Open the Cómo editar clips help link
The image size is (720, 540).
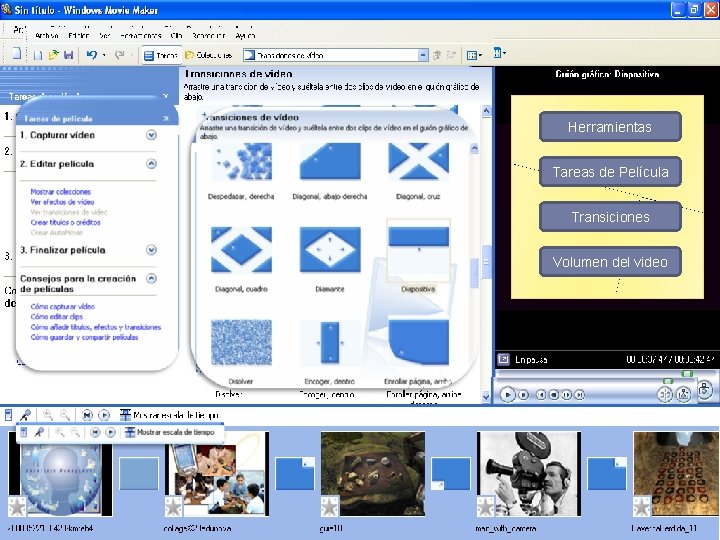pos(56,317)
